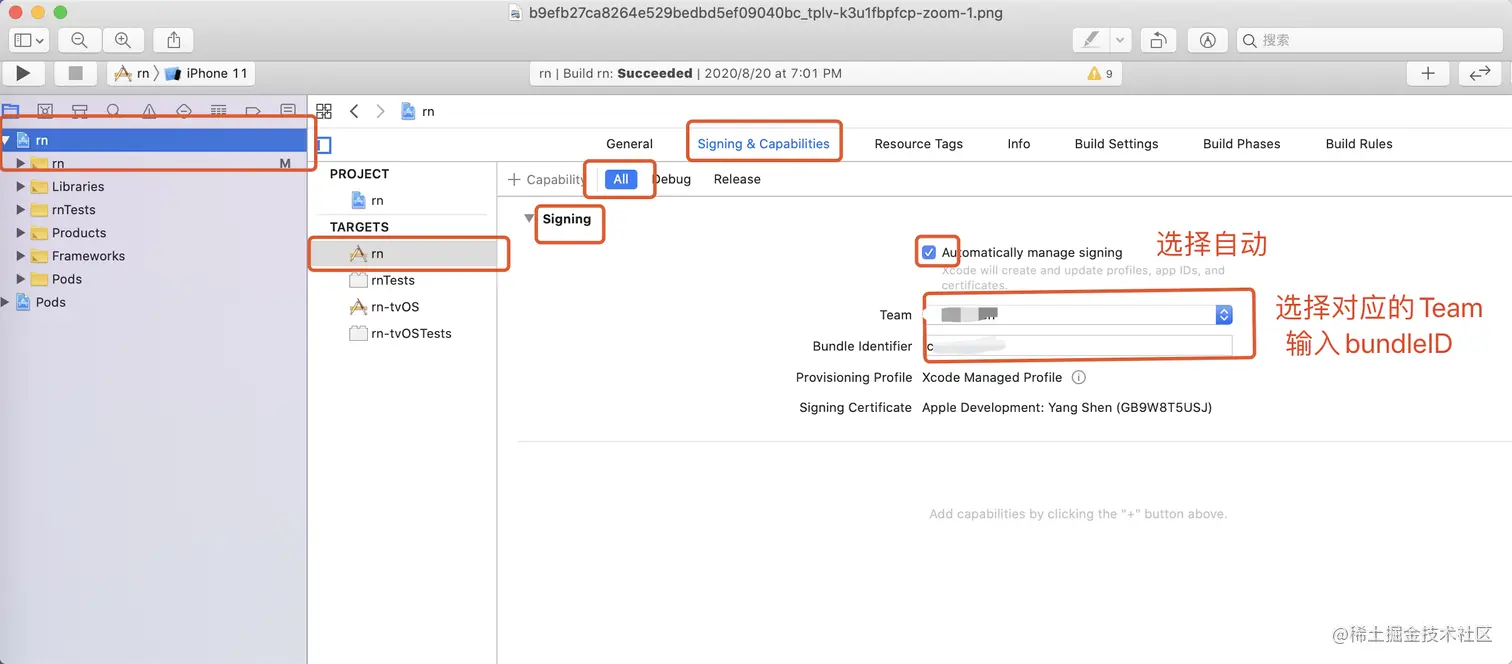Viewport: 1512px width, 664px height.
Task: Open the Team dropdown
Action: click(1078, 314)
